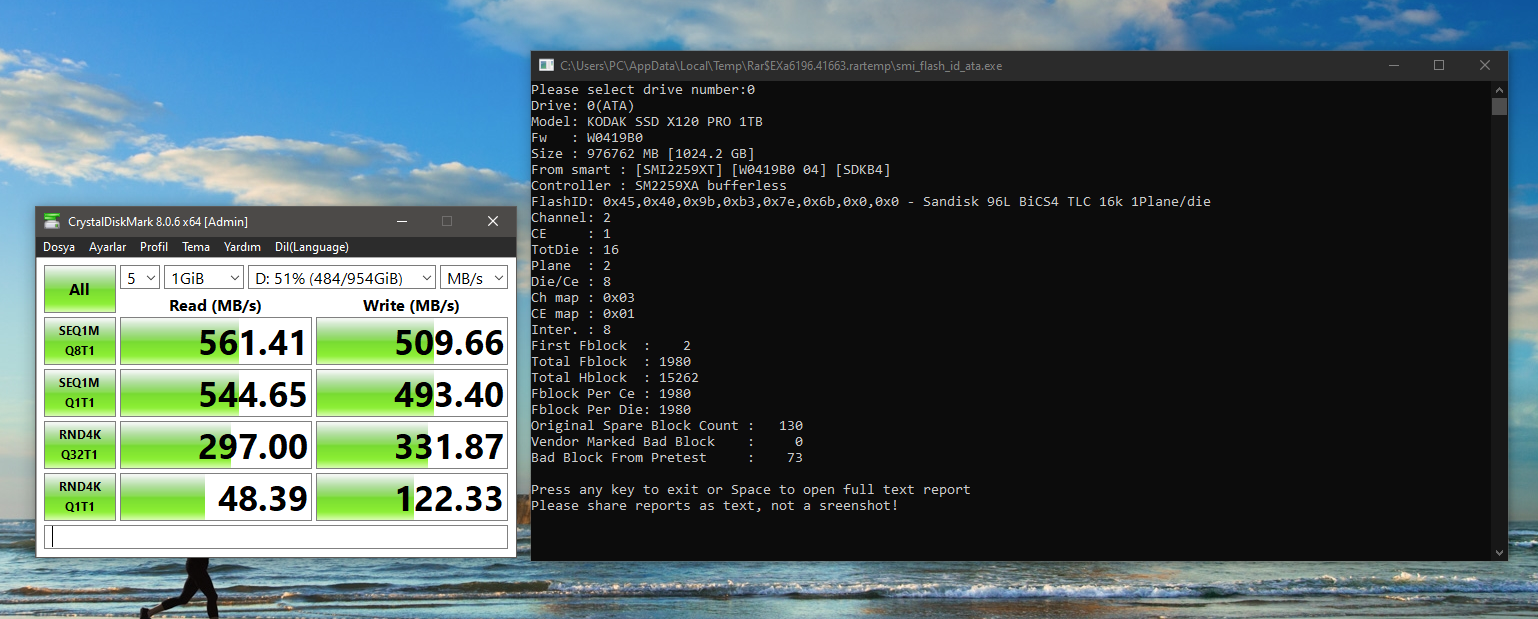Expand the 1GiB test size dropdown

click(x=205, y=277)
